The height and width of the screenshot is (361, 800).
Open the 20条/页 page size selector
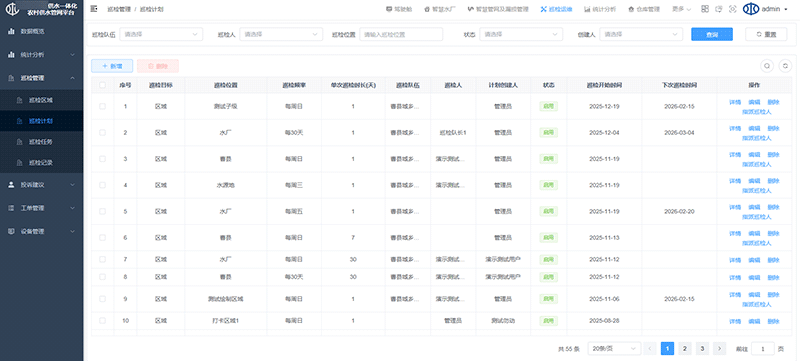(x=614, y=349)
